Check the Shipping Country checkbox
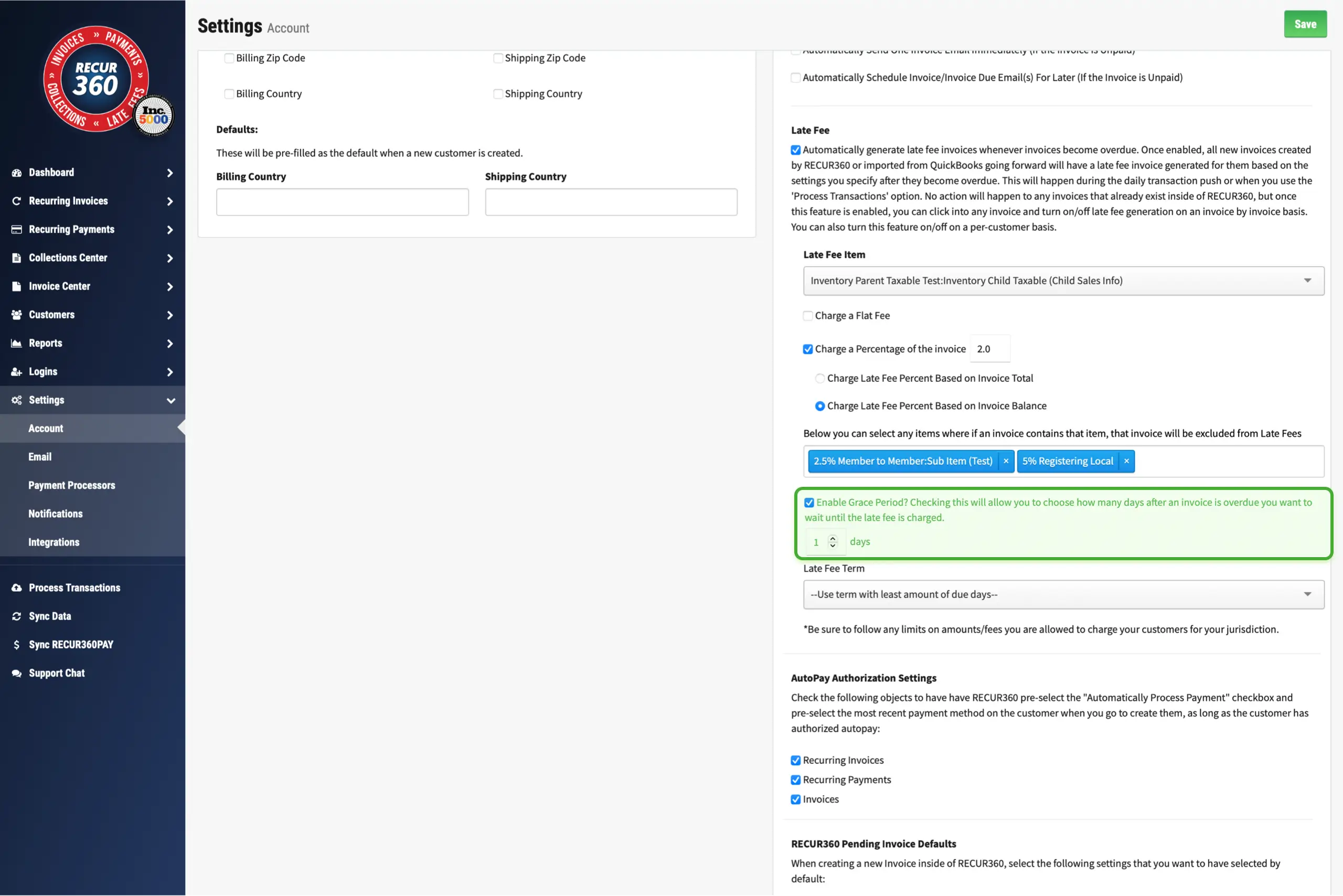This screenshot has height=896, width=1343. (x=498, y=94)
